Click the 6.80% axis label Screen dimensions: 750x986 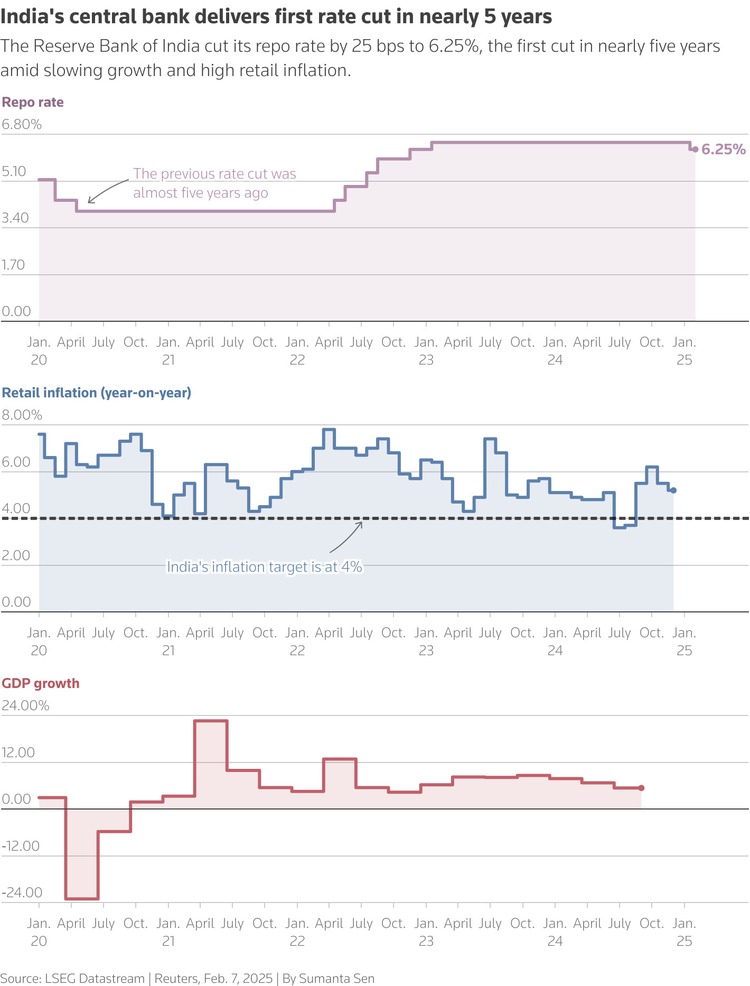pos(22,124)
